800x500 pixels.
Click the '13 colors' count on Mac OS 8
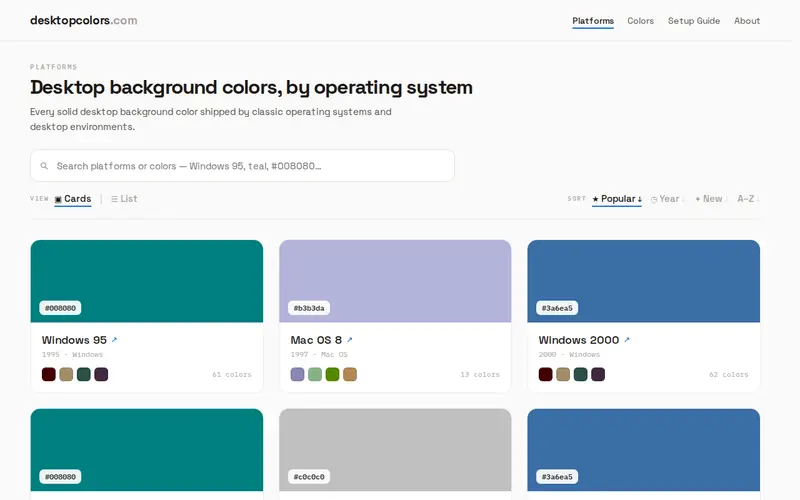(480, 374)
